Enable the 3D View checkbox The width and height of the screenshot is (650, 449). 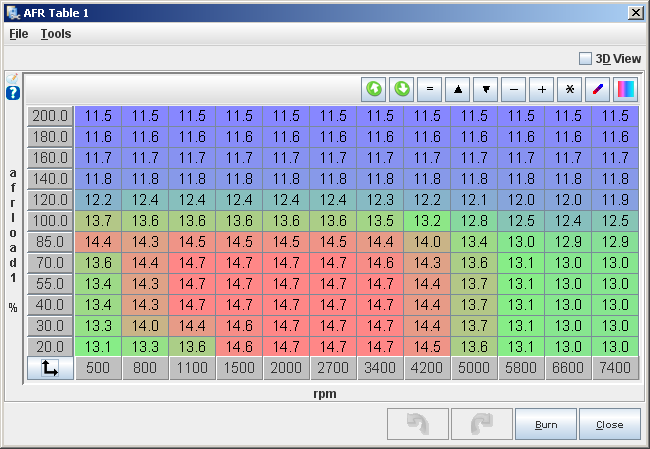coord(586,59)
